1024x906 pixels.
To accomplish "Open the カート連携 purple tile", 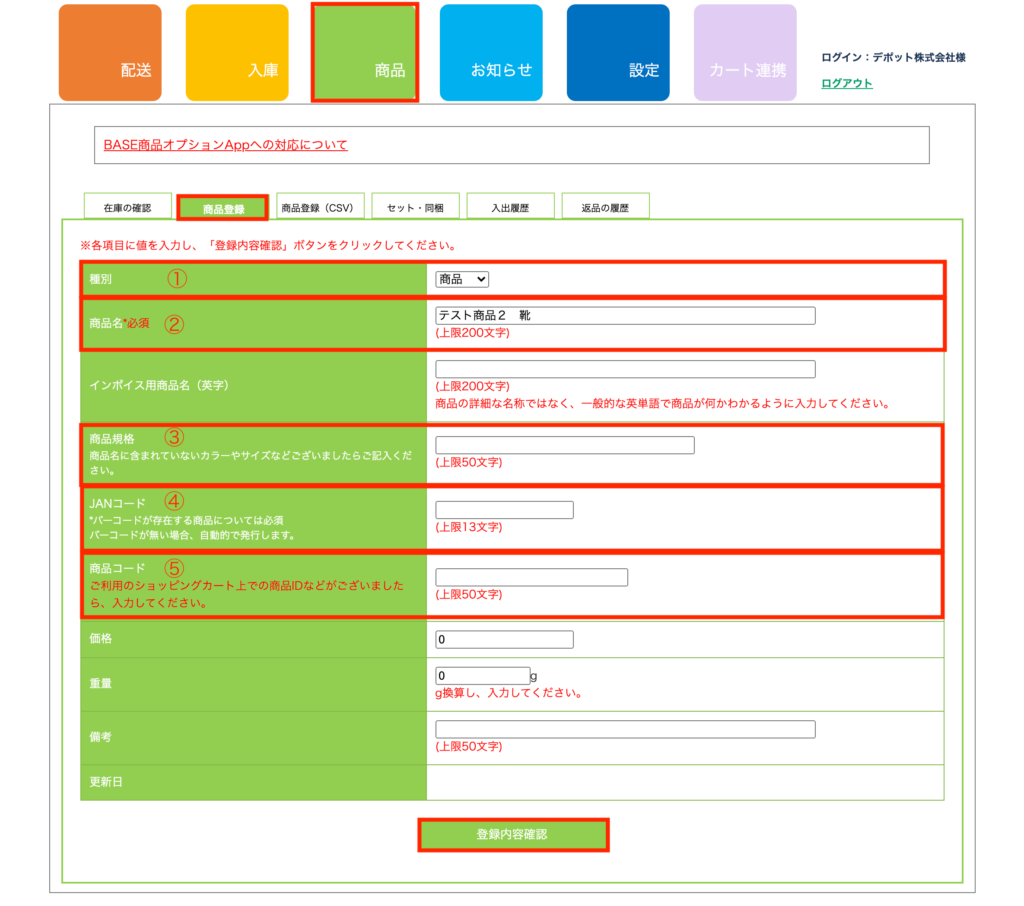I will coord(745,53).
